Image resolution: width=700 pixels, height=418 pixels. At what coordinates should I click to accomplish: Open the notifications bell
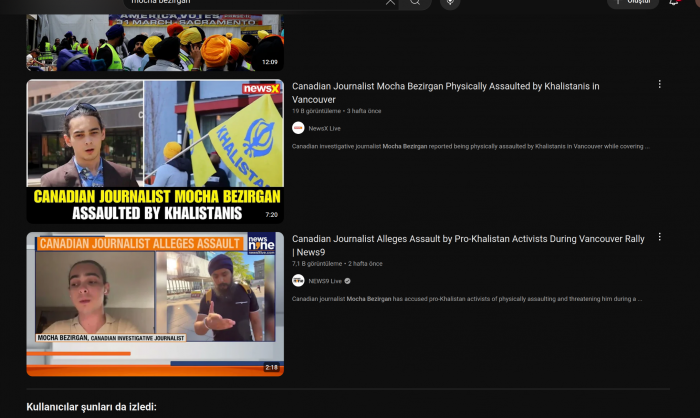(x=674, y=2)
